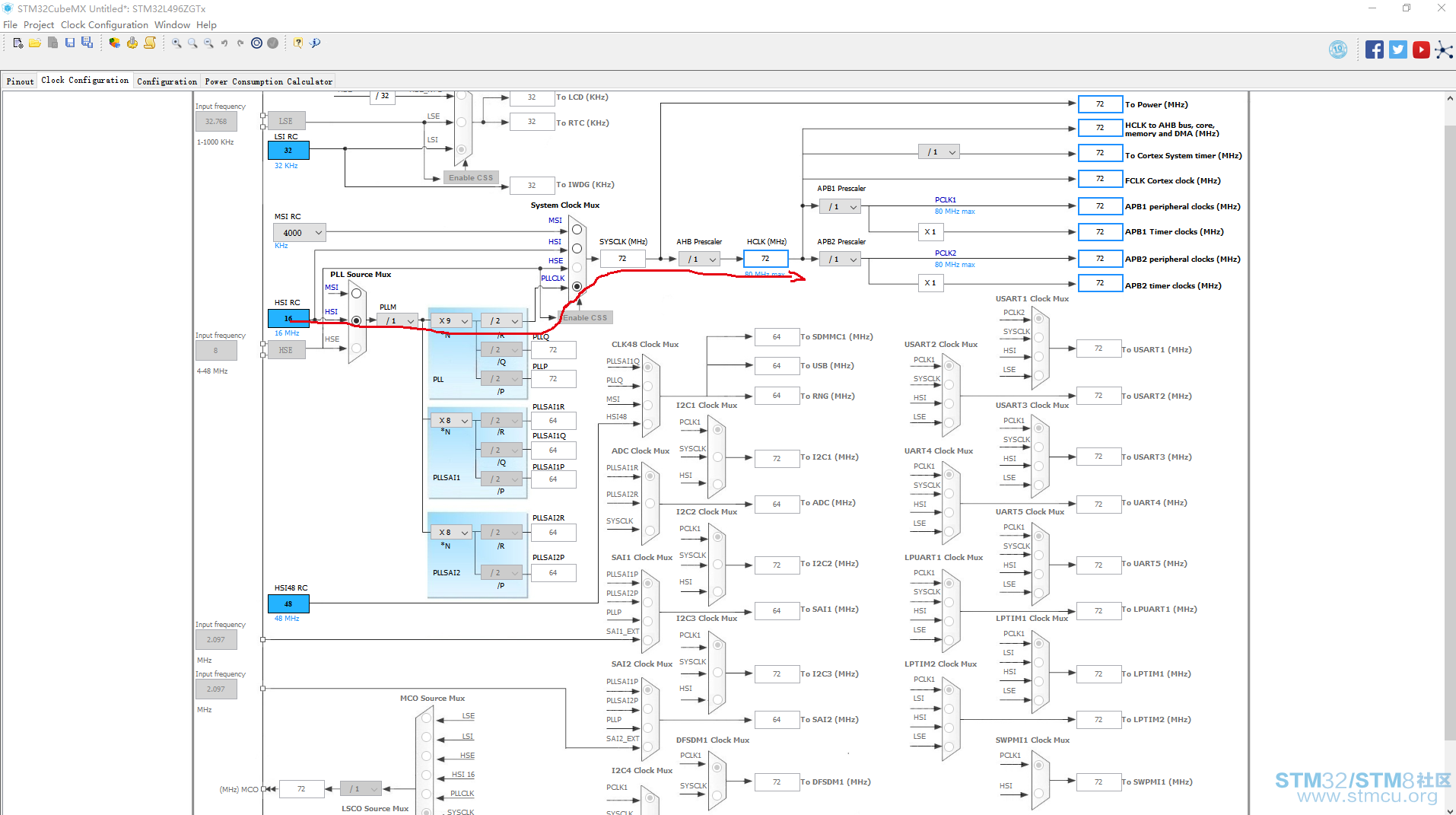Open the MSI RC frequency 4000 KHz dropdown
The image size is (1456, 815).
(299, 232)
